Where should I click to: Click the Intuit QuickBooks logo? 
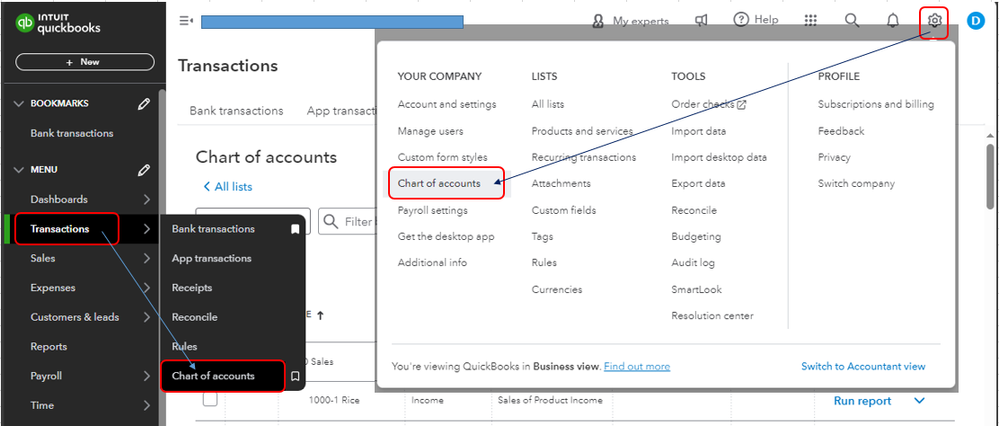pos(59,23)
